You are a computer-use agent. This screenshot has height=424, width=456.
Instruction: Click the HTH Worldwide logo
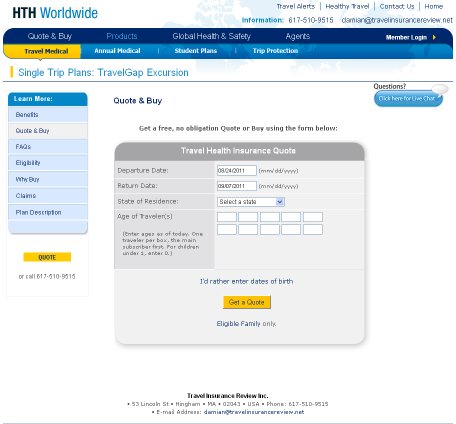pos(55,13)
